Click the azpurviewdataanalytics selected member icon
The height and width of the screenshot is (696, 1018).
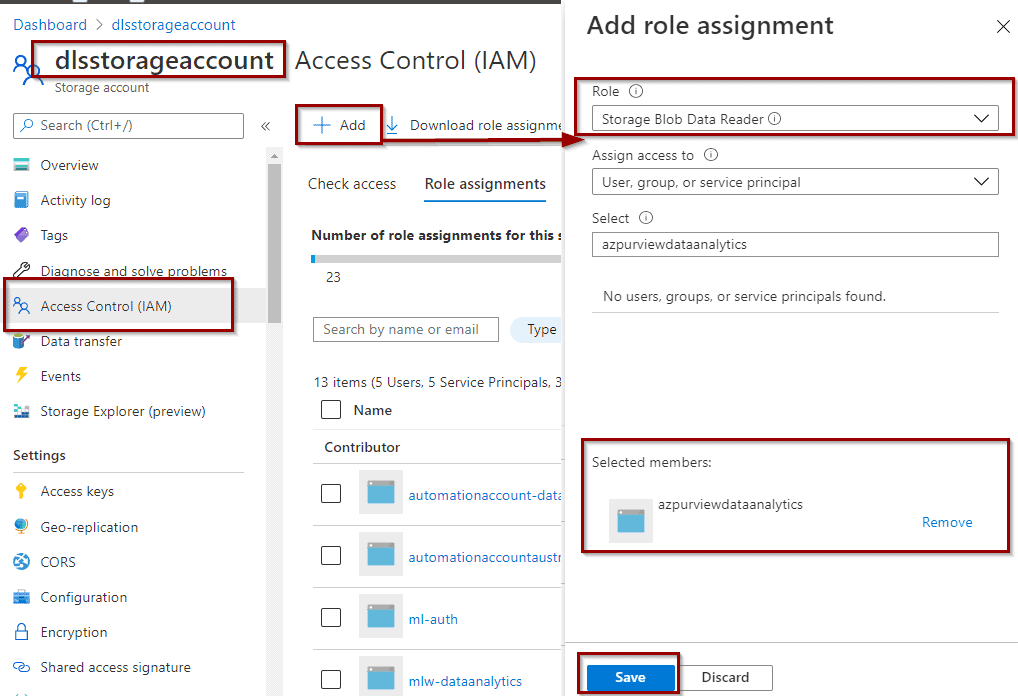click(630, 521)
